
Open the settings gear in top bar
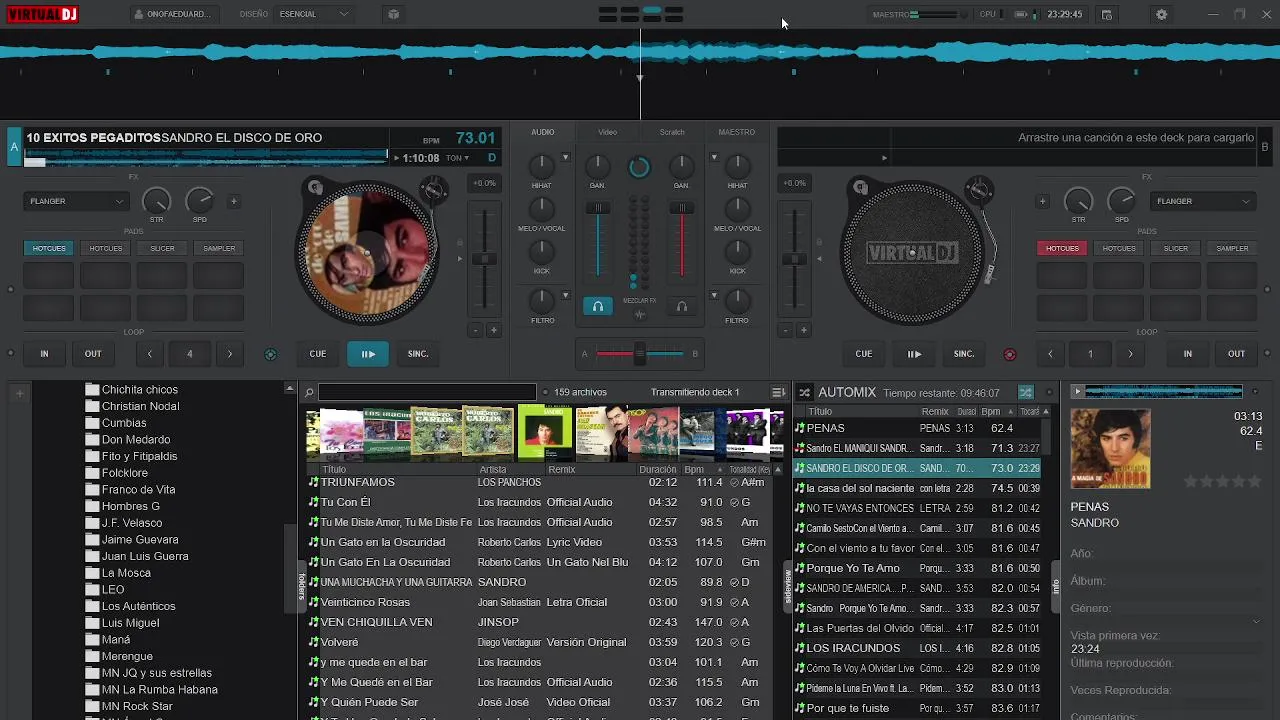click(1161, 14)
